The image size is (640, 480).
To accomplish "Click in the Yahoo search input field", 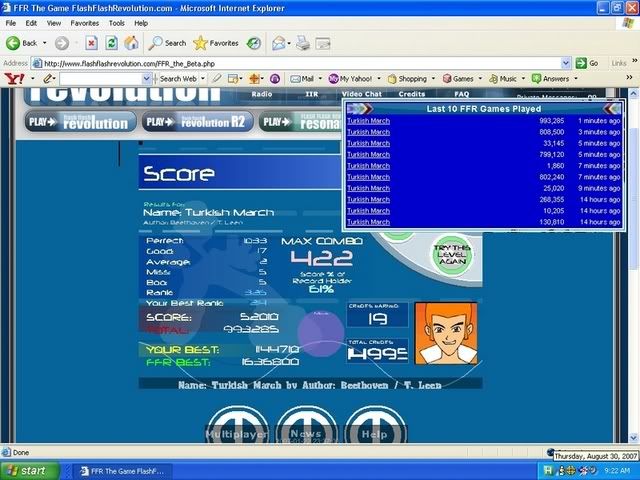I will 102,78.
